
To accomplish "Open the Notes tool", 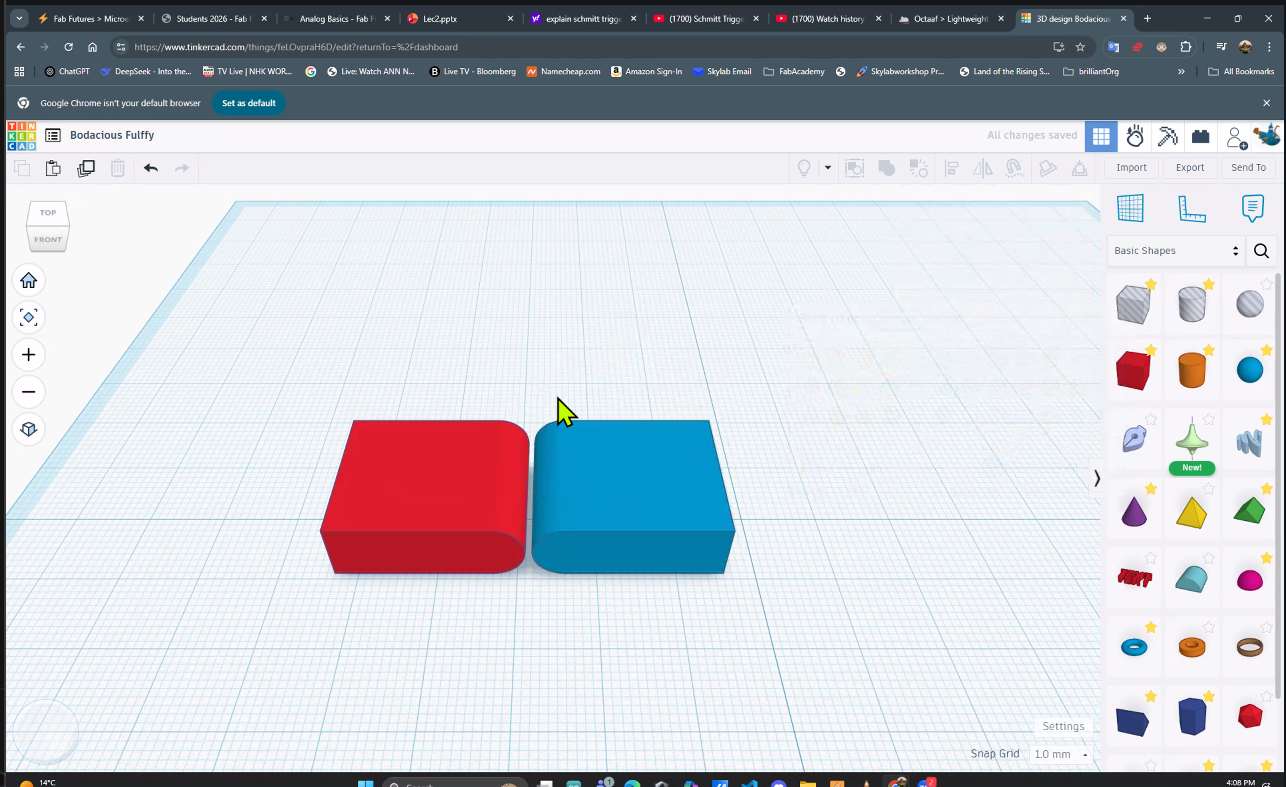I will 1253,208.
